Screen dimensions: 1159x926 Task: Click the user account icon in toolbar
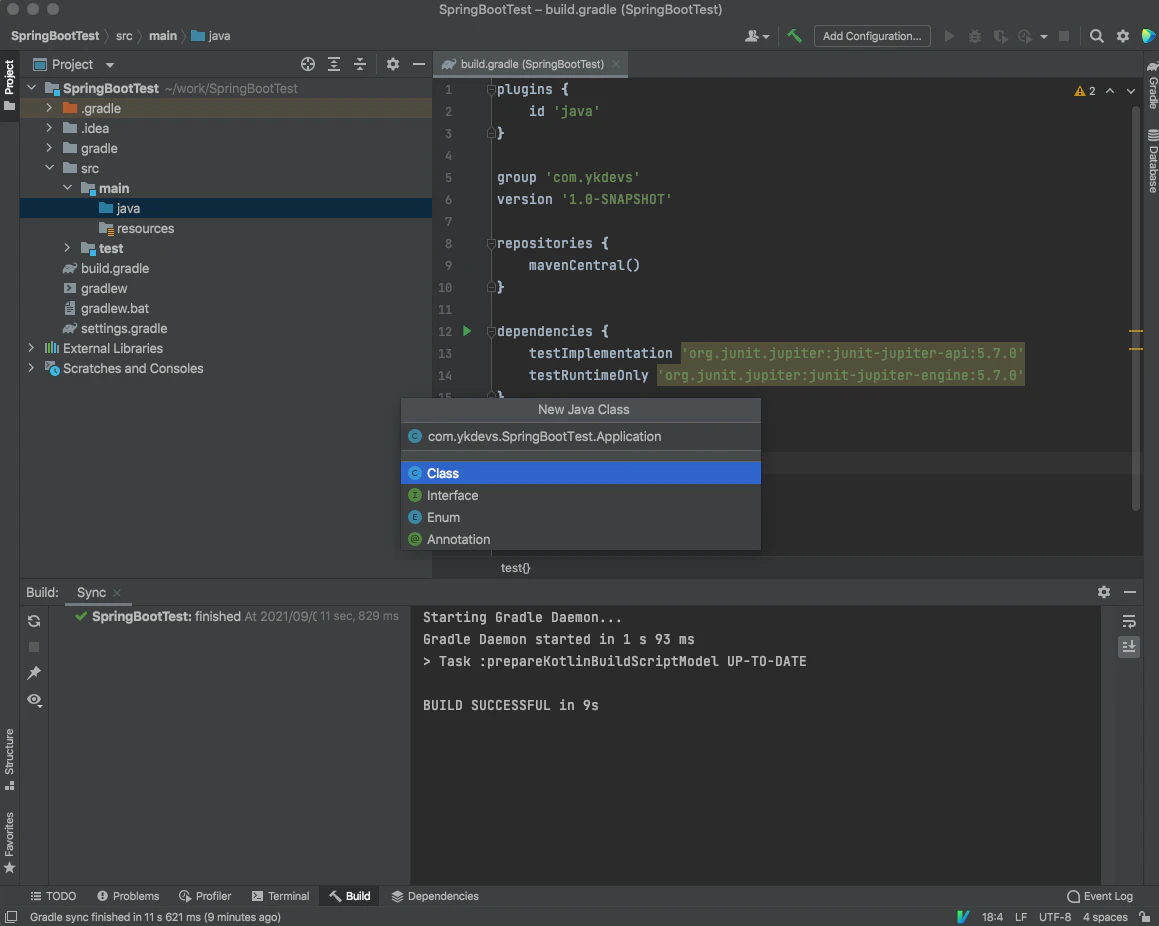coord(756,35)
